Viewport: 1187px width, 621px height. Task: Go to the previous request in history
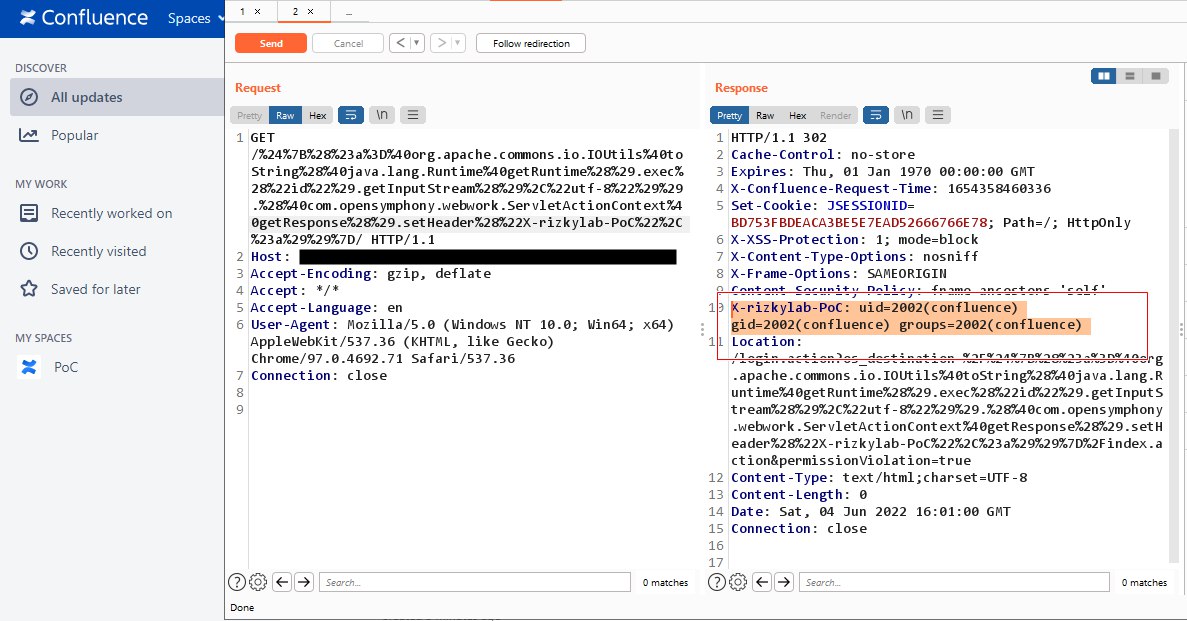(400, 43)
